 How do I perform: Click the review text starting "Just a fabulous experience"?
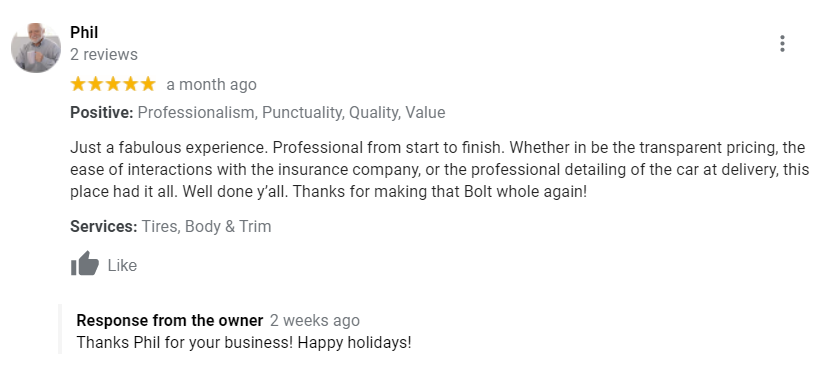point(439,170)
